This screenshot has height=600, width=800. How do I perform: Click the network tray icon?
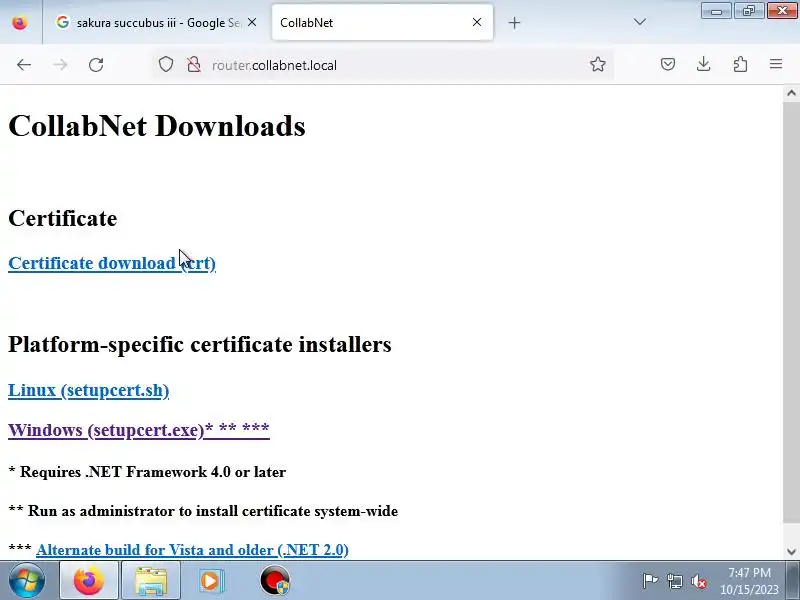674,581
